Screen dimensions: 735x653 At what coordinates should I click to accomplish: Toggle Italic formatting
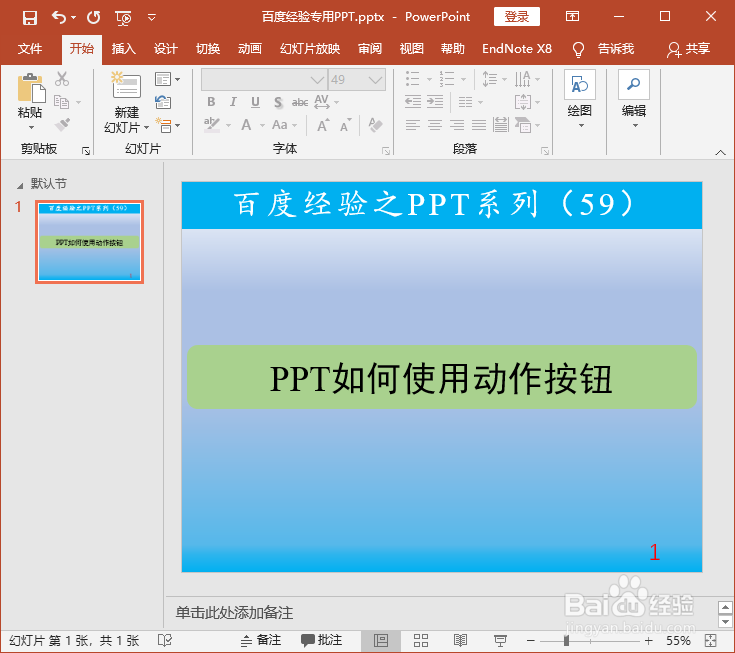coord(233,102)
